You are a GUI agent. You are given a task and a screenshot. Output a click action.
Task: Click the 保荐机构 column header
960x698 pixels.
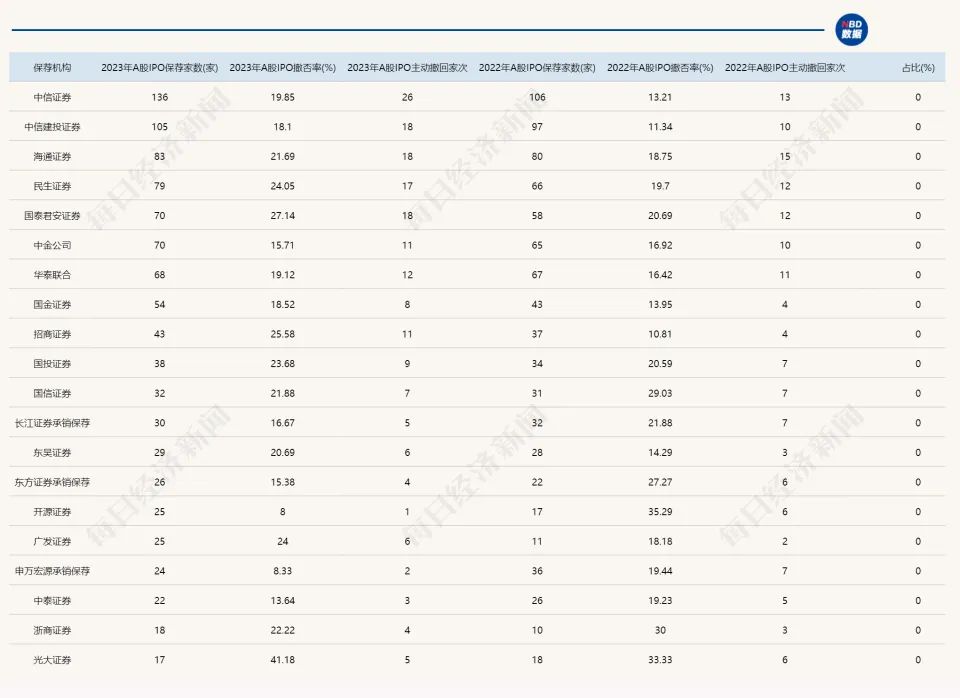(52, 68)
